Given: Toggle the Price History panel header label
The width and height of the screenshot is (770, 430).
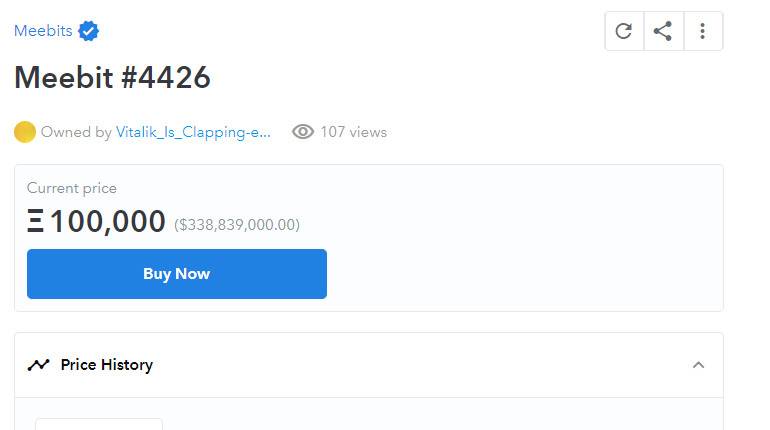Looking at the screenshot, I should [107, 365].
